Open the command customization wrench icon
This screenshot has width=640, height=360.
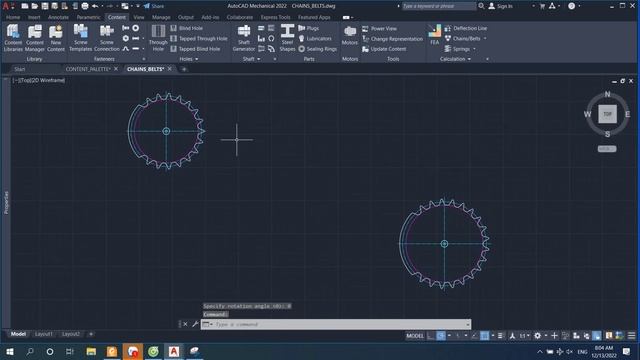pos(195,324)
